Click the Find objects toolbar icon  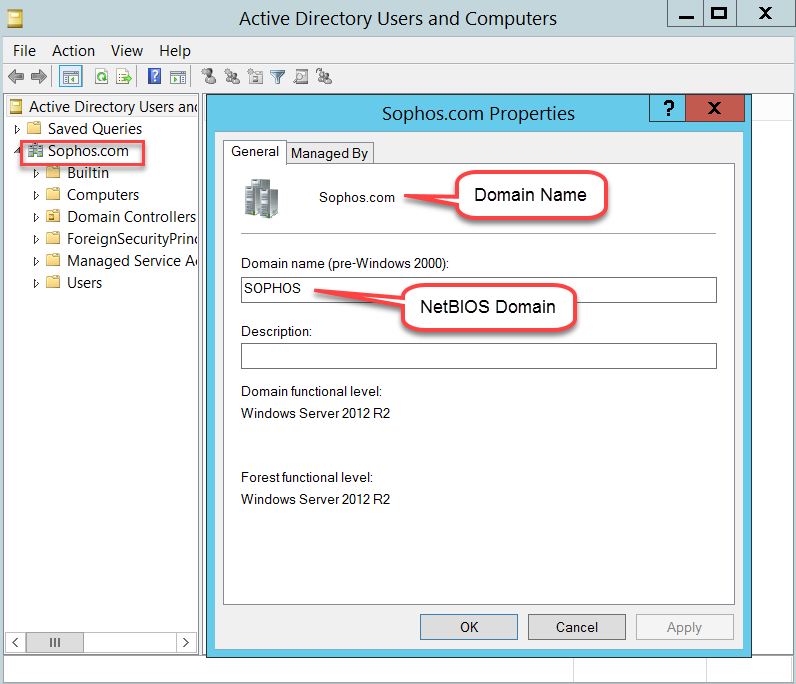[301, 77]
